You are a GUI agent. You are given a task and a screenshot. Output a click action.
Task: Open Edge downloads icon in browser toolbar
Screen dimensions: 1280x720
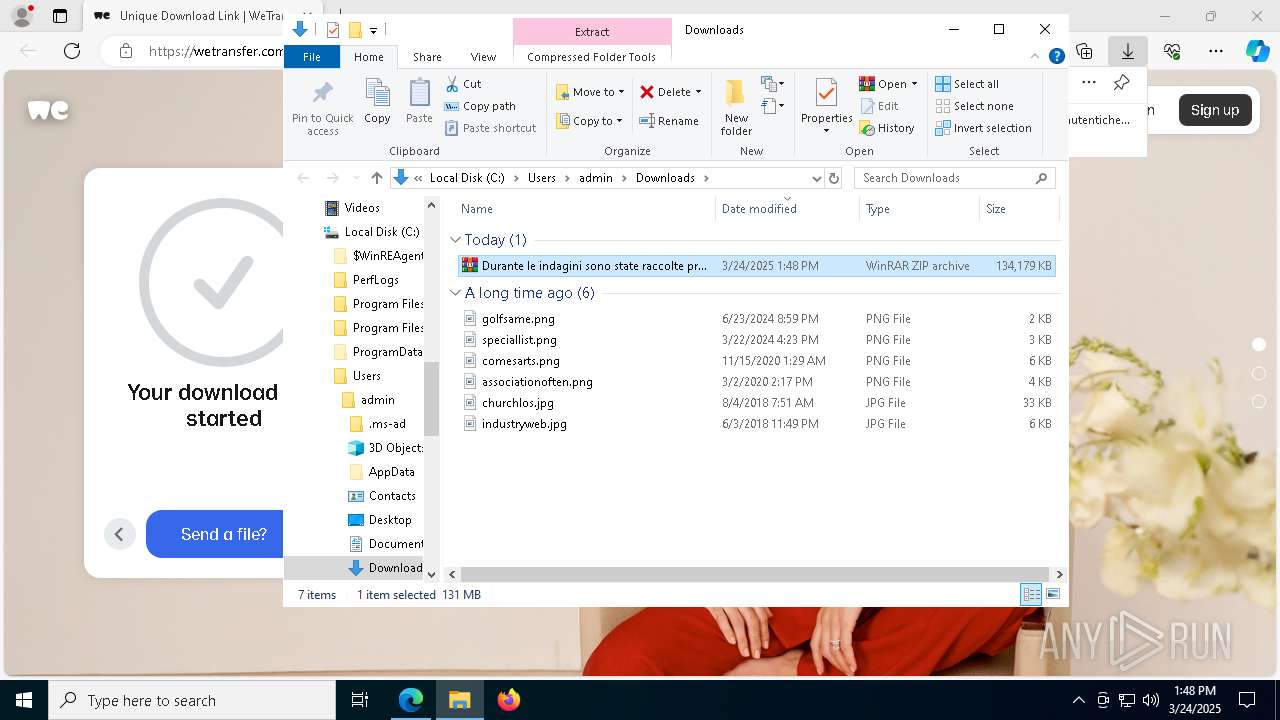tap(1128, 51)
